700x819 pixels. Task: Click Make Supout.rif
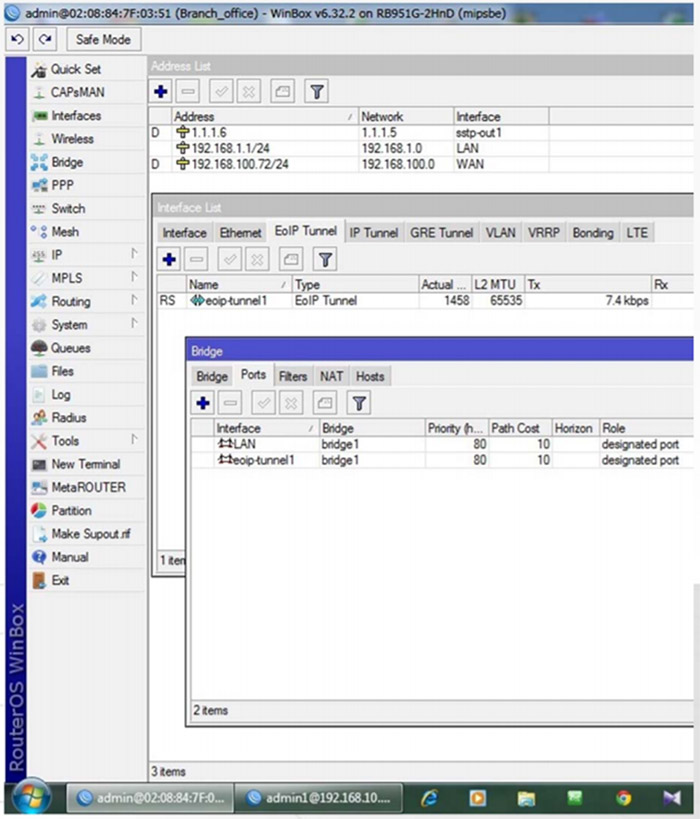coord(91,534)
